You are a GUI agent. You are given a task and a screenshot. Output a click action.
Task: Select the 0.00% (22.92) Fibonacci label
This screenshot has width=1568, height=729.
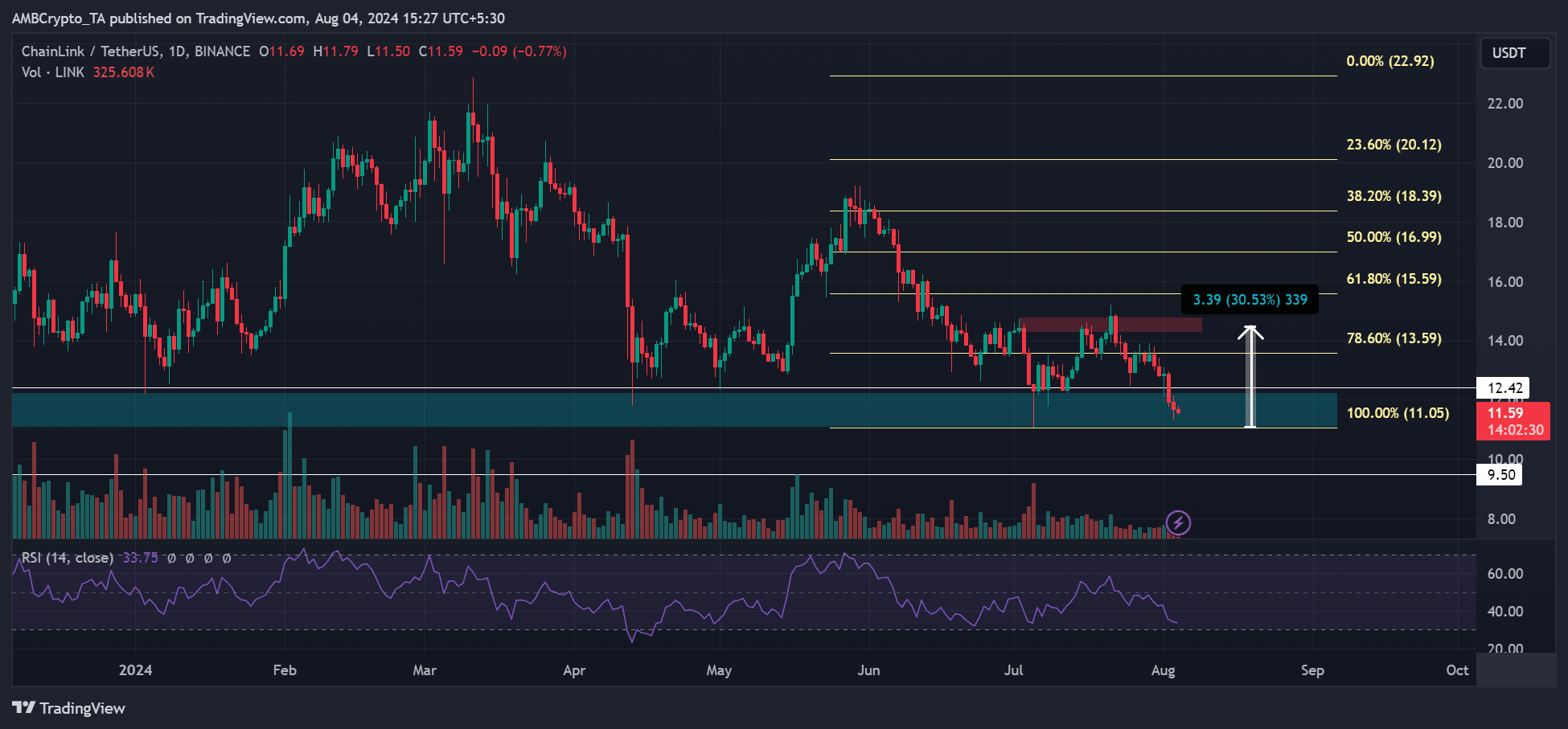1390,61
